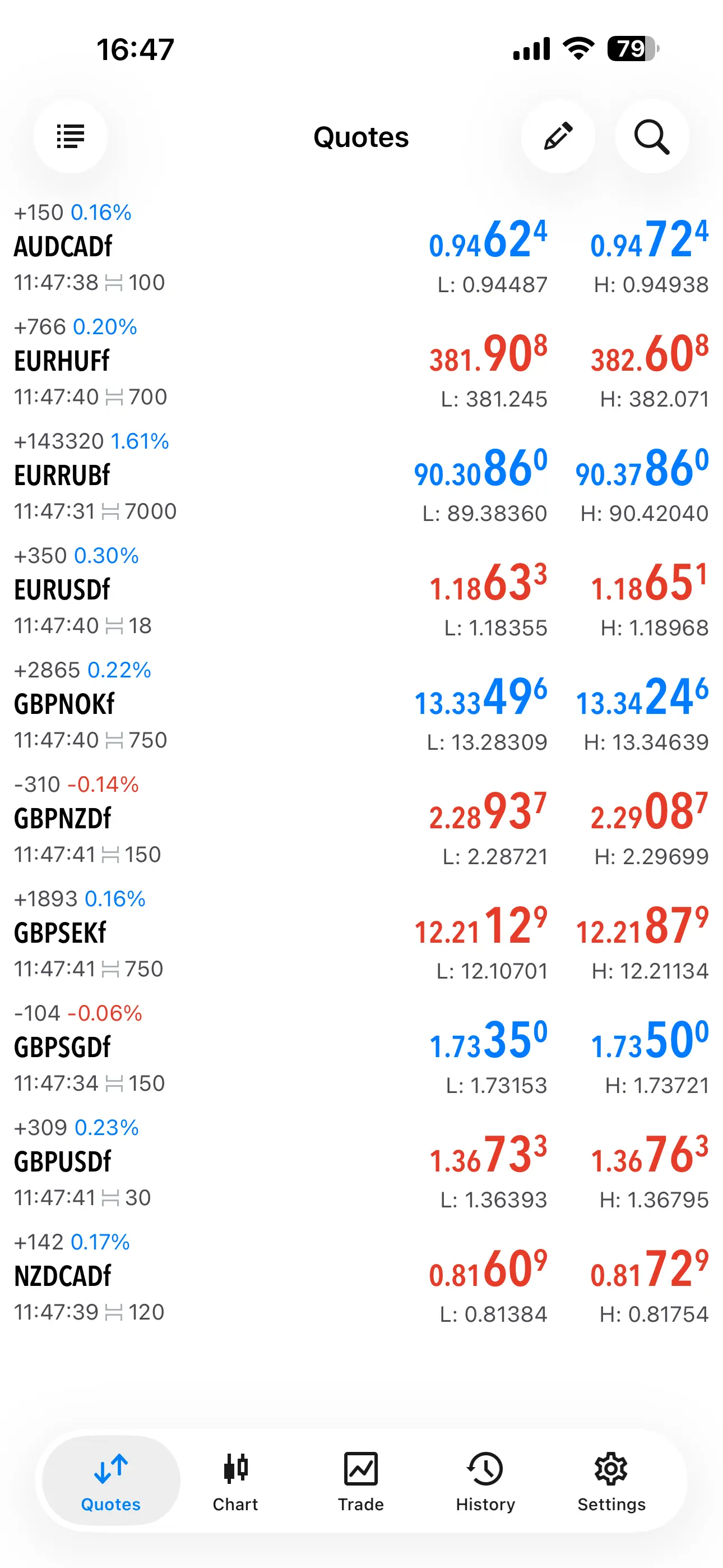Tap the EURUSDf ask price 1.18651

[x=649, y=584]
